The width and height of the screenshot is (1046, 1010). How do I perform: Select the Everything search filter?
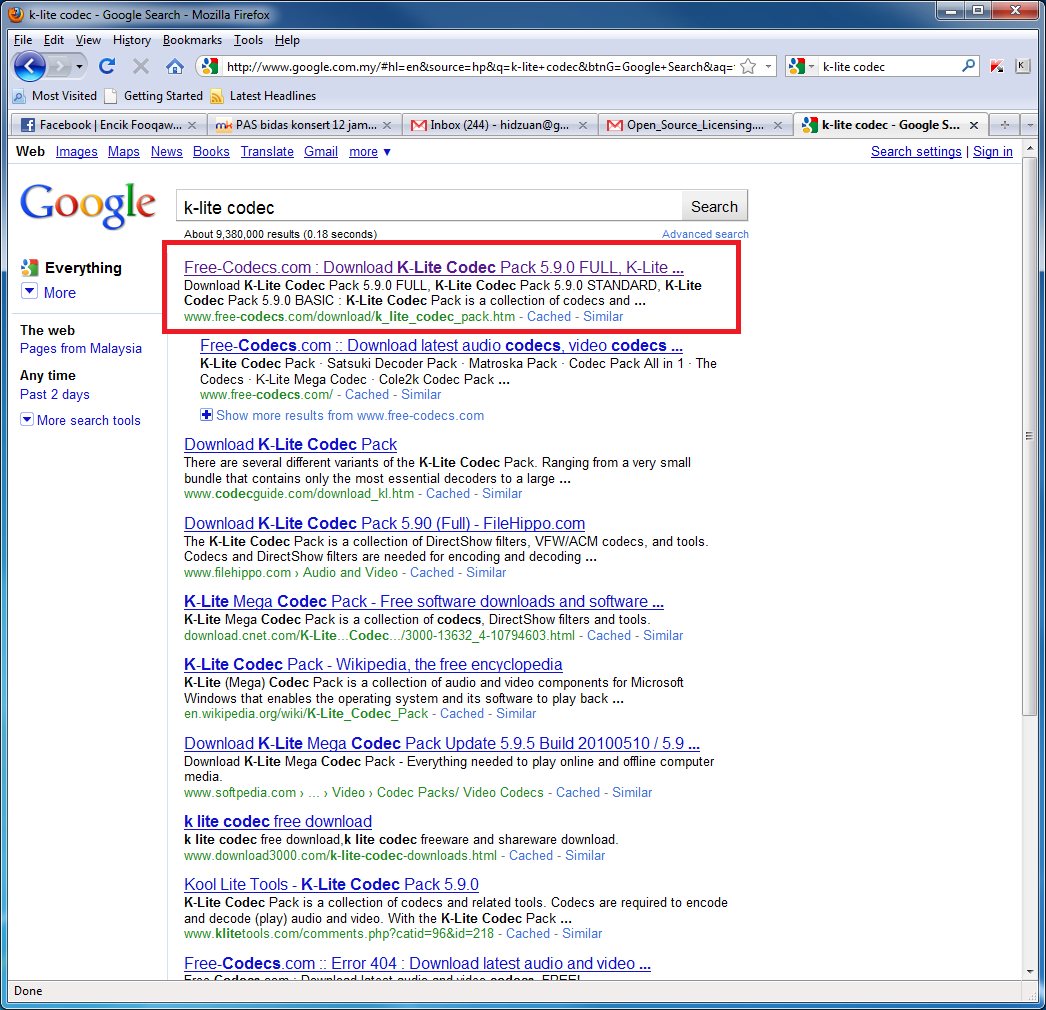72,268
